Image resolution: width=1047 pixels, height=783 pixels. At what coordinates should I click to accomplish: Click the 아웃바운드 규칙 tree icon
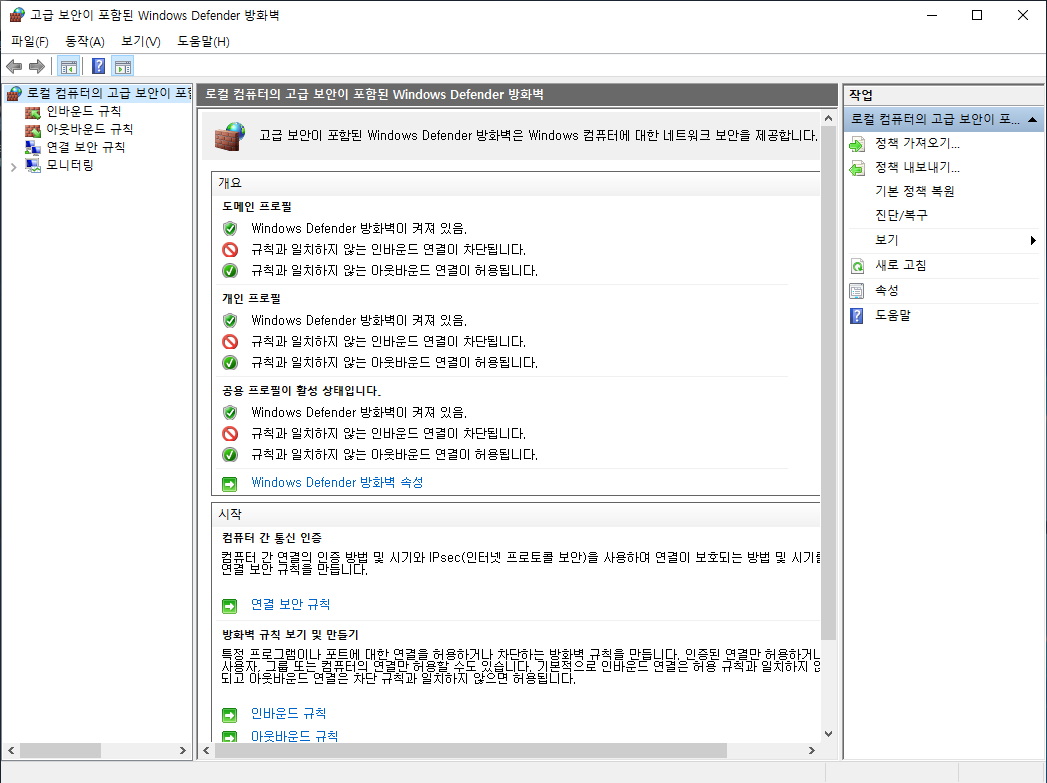33,129
